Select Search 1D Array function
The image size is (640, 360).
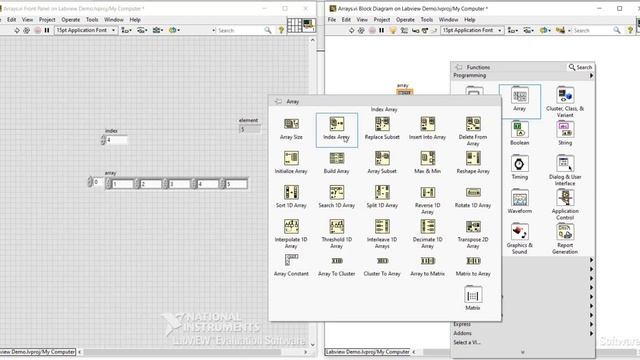coord(337,197)
